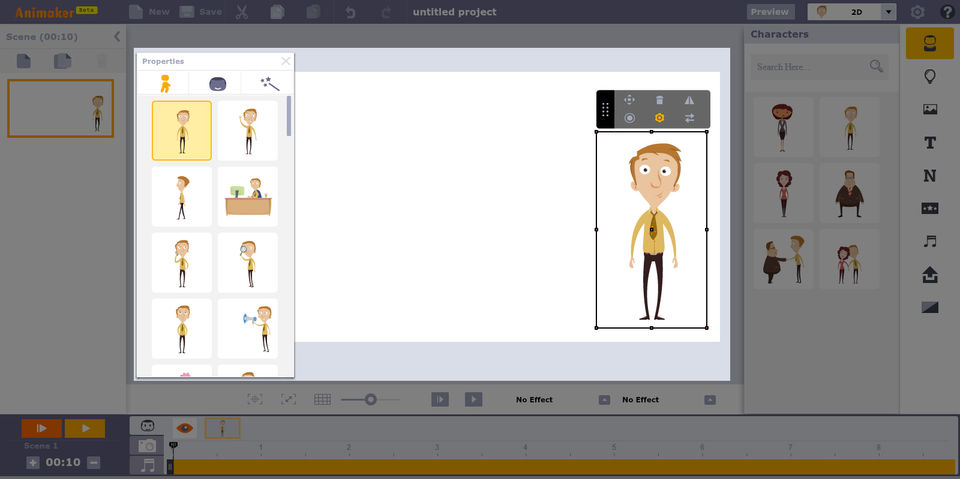Open the 2D character style dropdown
This screenshot has width=960, height=479.
coord(889,12)
